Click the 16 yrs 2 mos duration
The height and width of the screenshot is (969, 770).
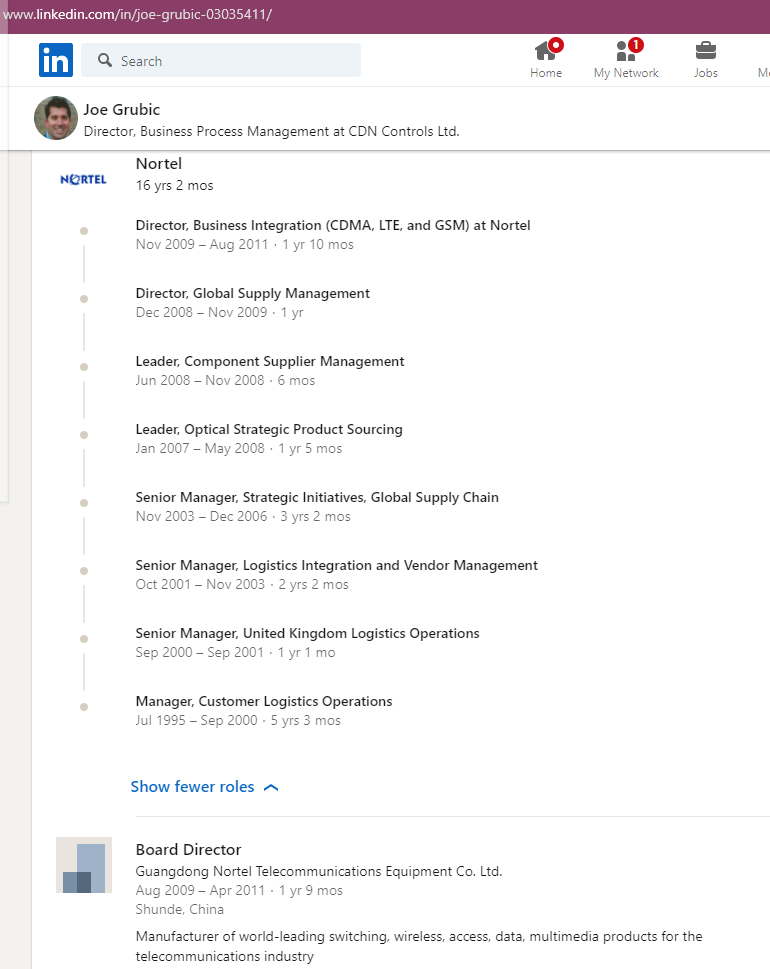pyautogui.click(x=174, y=185)
